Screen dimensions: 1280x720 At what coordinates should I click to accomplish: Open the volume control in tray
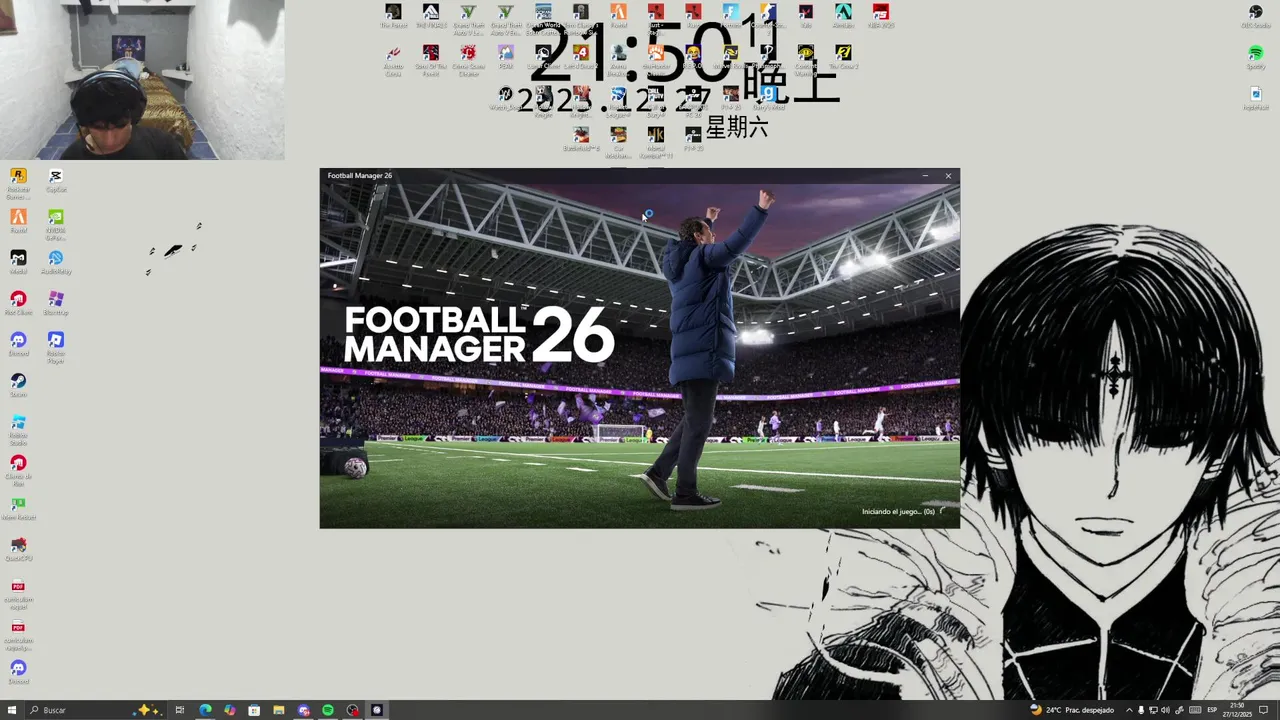click(x=1165, y=710)
